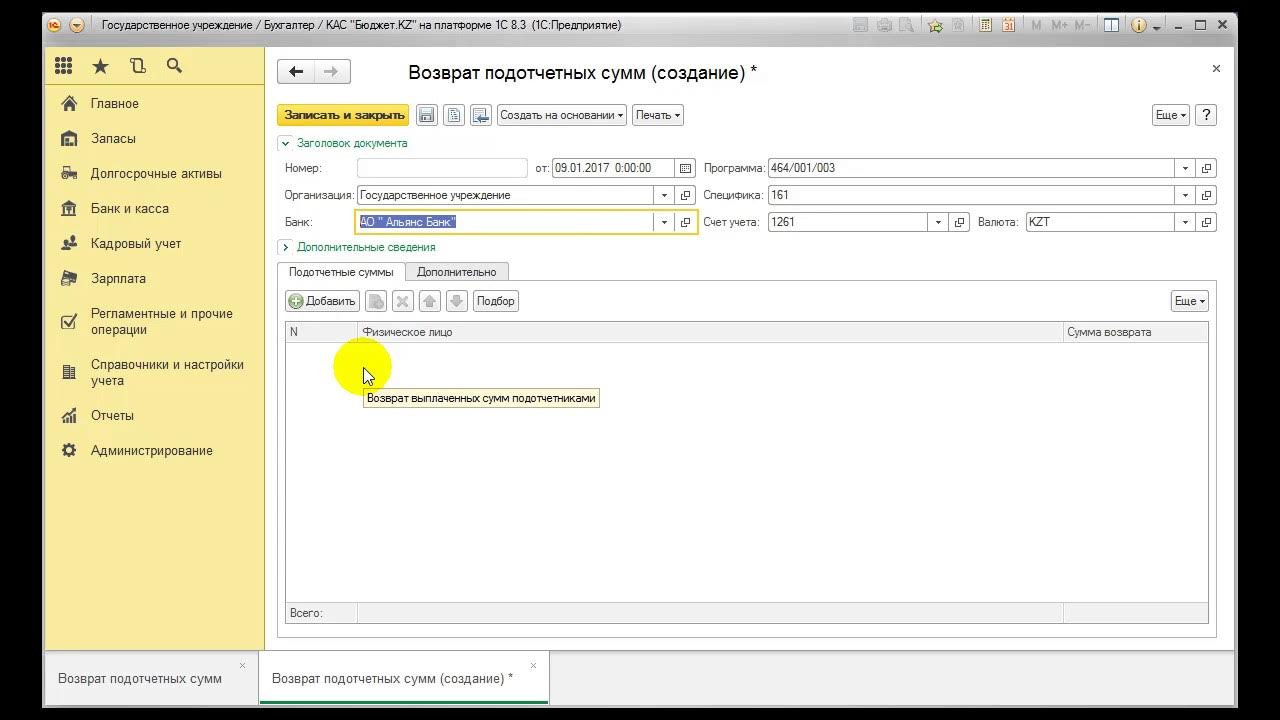The height and width of the screenshot is (720, 1280).
Task: Open Организация record with open icon
Action: pos(685,195)
